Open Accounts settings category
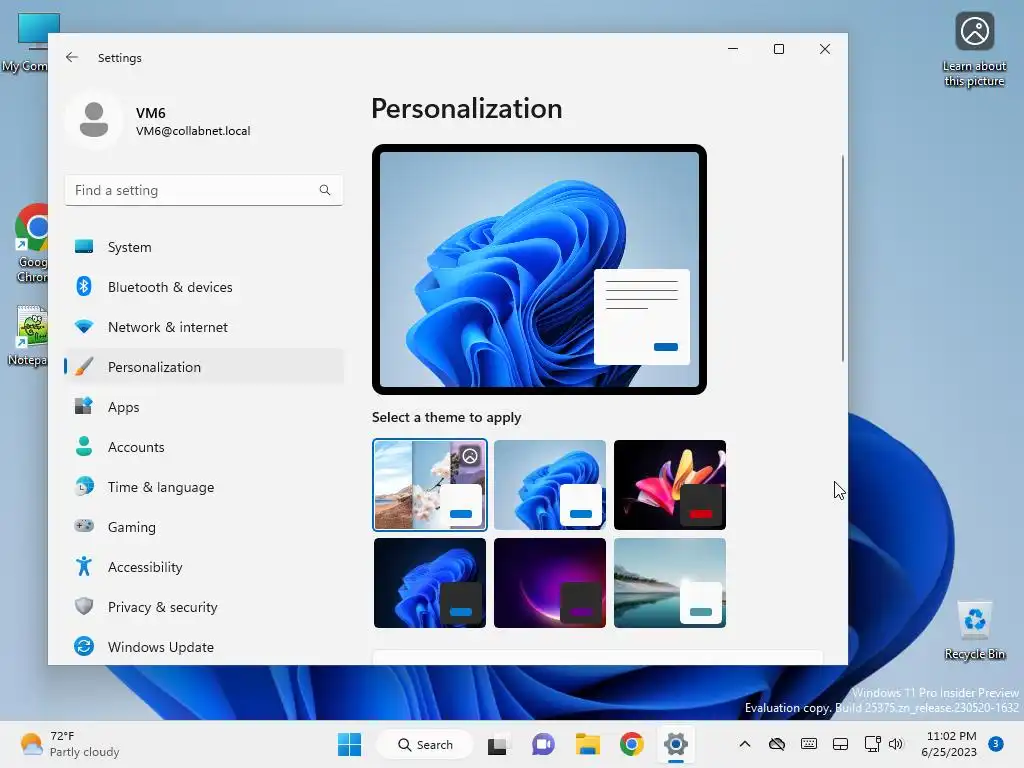Viewport: 1024px width, 768px height. tap(204, 447)
